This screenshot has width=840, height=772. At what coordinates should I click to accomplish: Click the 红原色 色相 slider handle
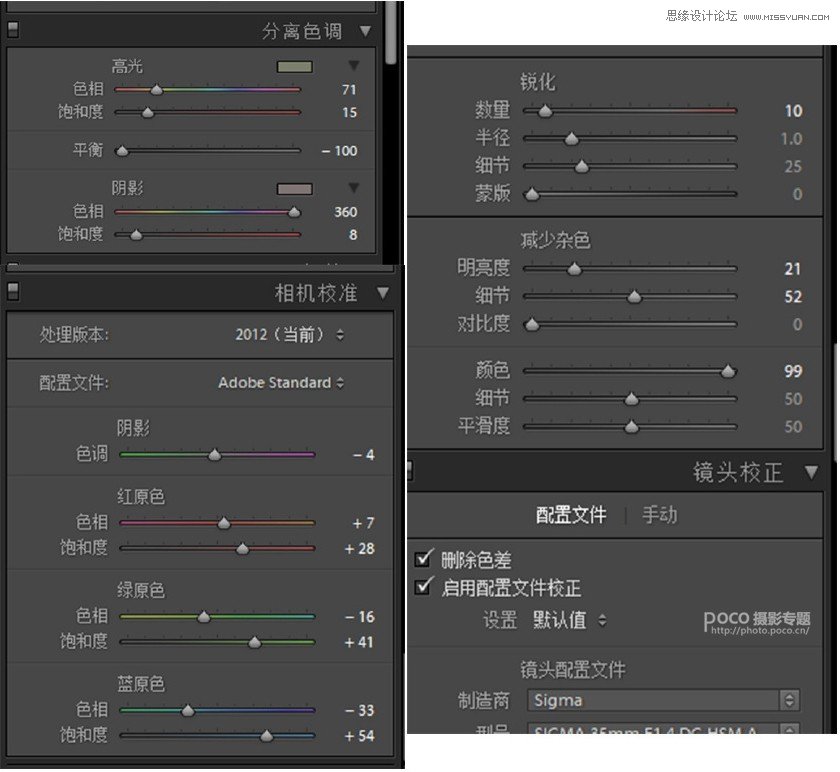(x=223, y=523)
